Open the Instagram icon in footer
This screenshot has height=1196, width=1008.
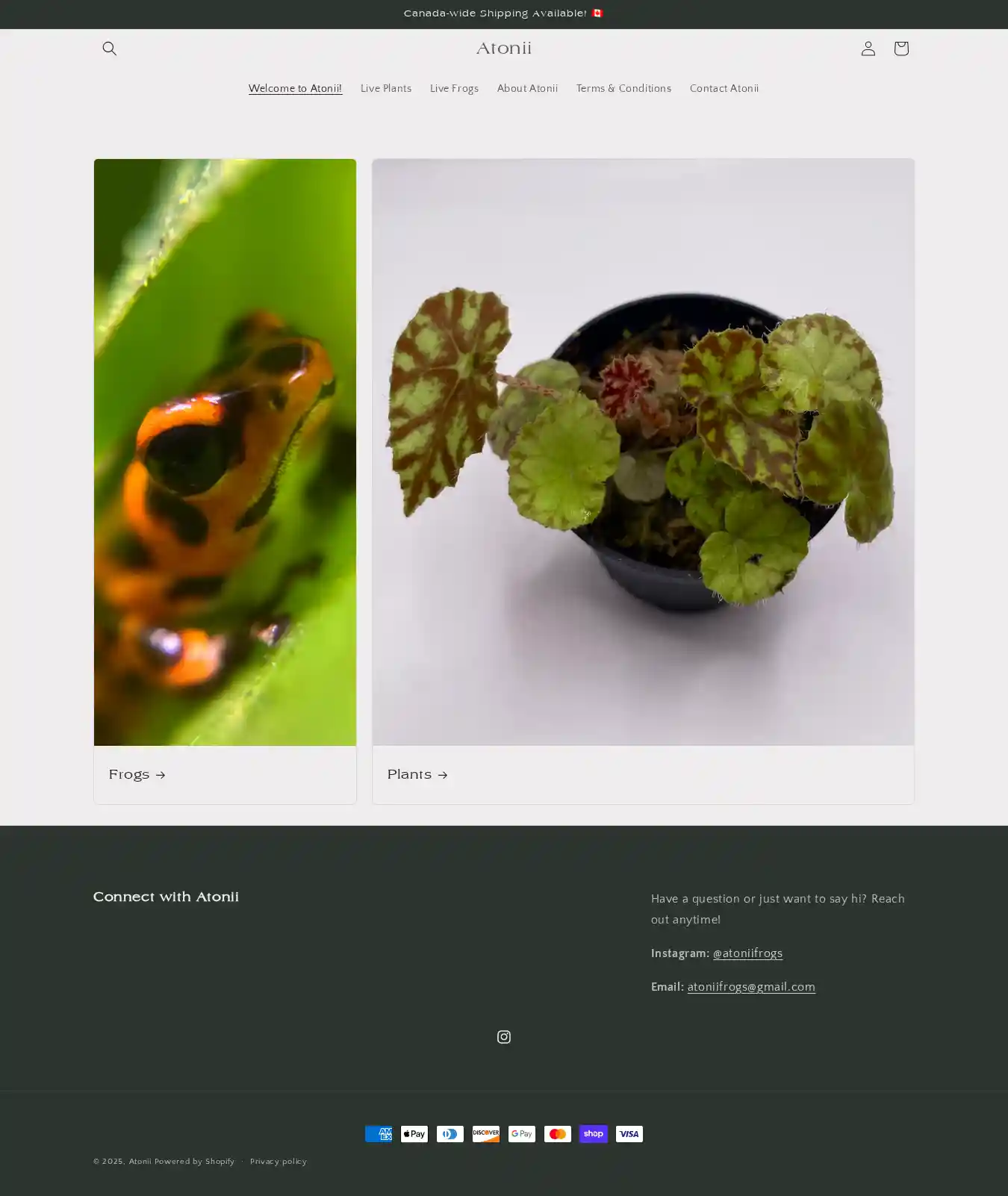tap(504, 1036)
